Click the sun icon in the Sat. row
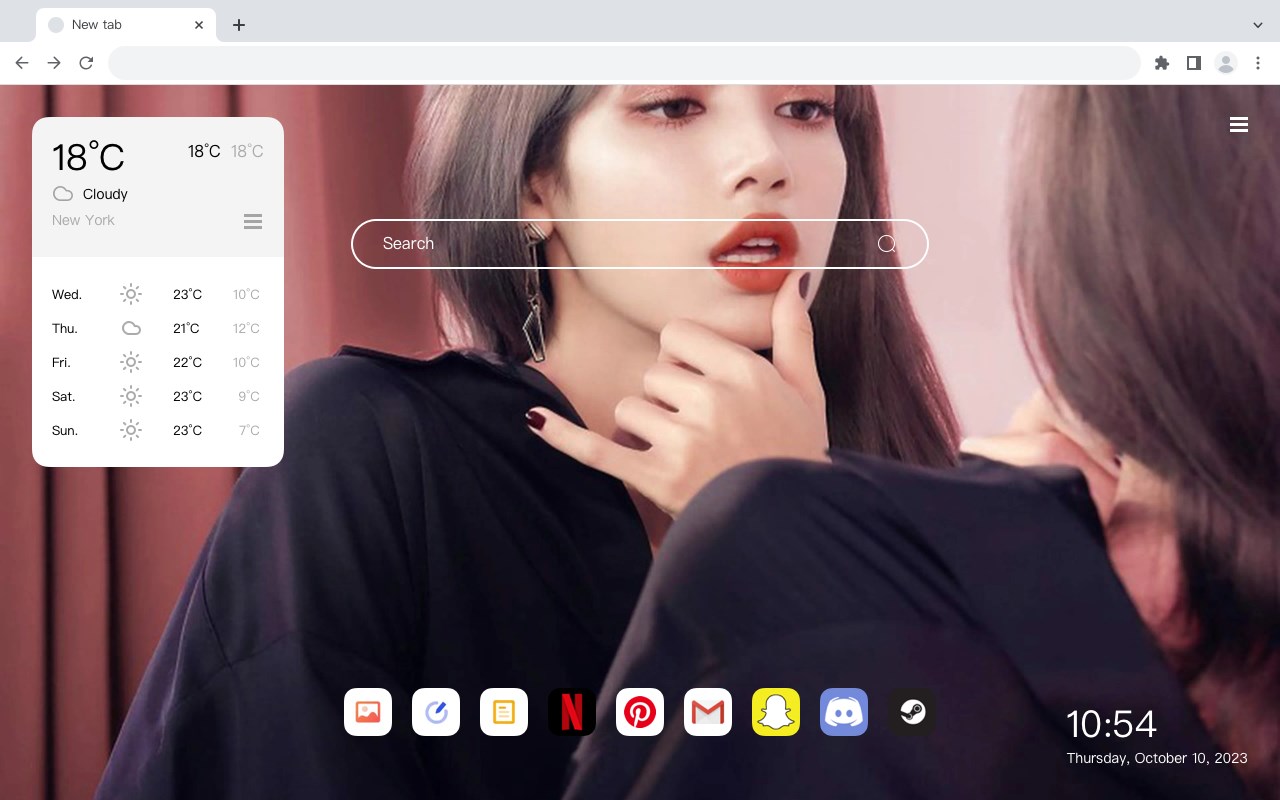1280x800 pixels. 131,396
